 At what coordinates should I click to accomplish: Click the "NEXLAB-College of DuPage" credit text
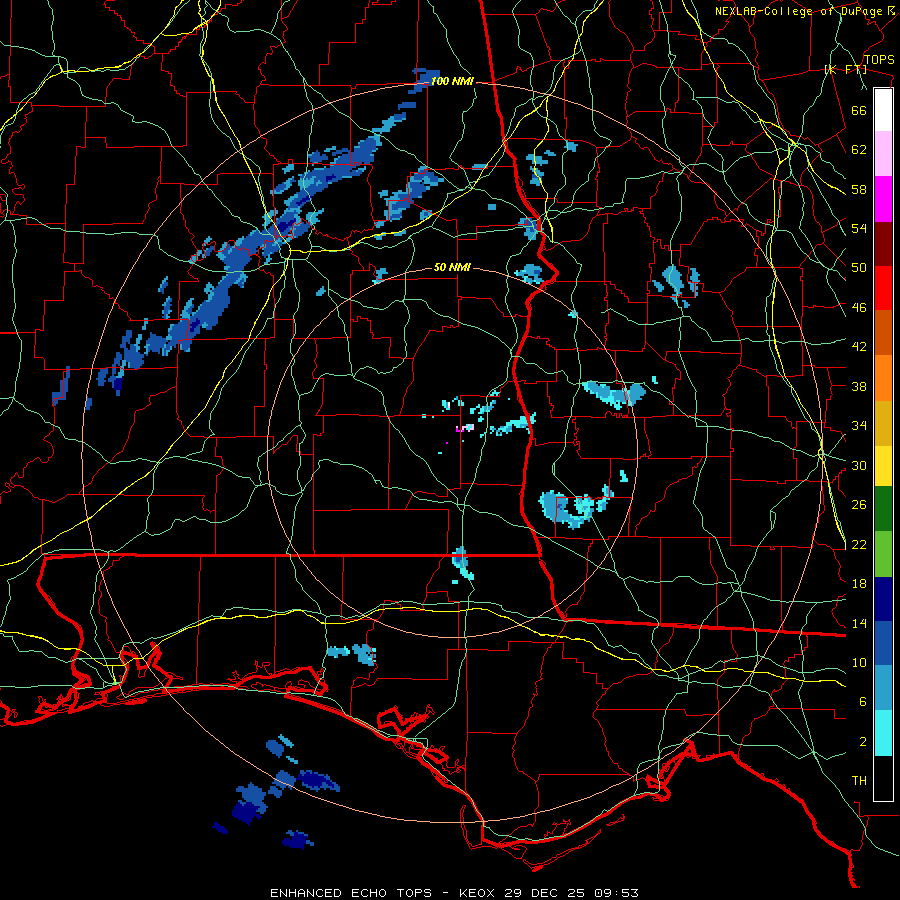pyautogui.click(x=798, y=11)
